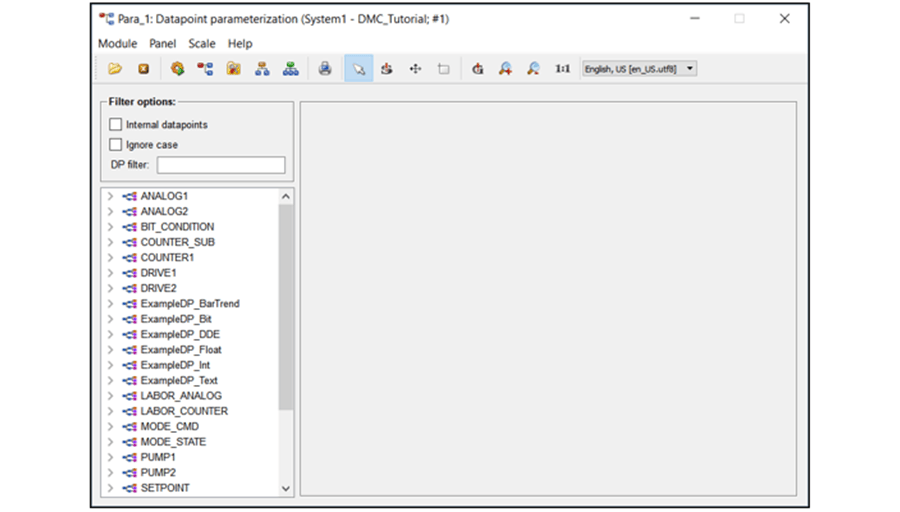The height and width of the screenshot is (512, 900).
Task: Click the toolbar icon left of zoom in
Action: [x=478, y=69]
